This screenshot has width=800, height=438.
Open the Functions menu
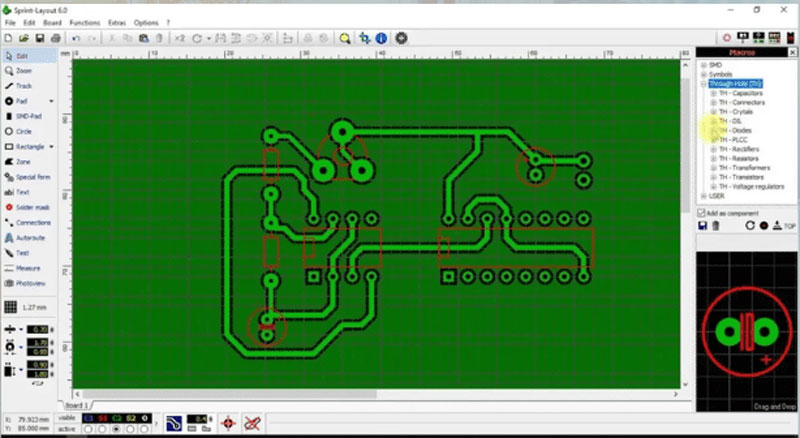(85, 23)
